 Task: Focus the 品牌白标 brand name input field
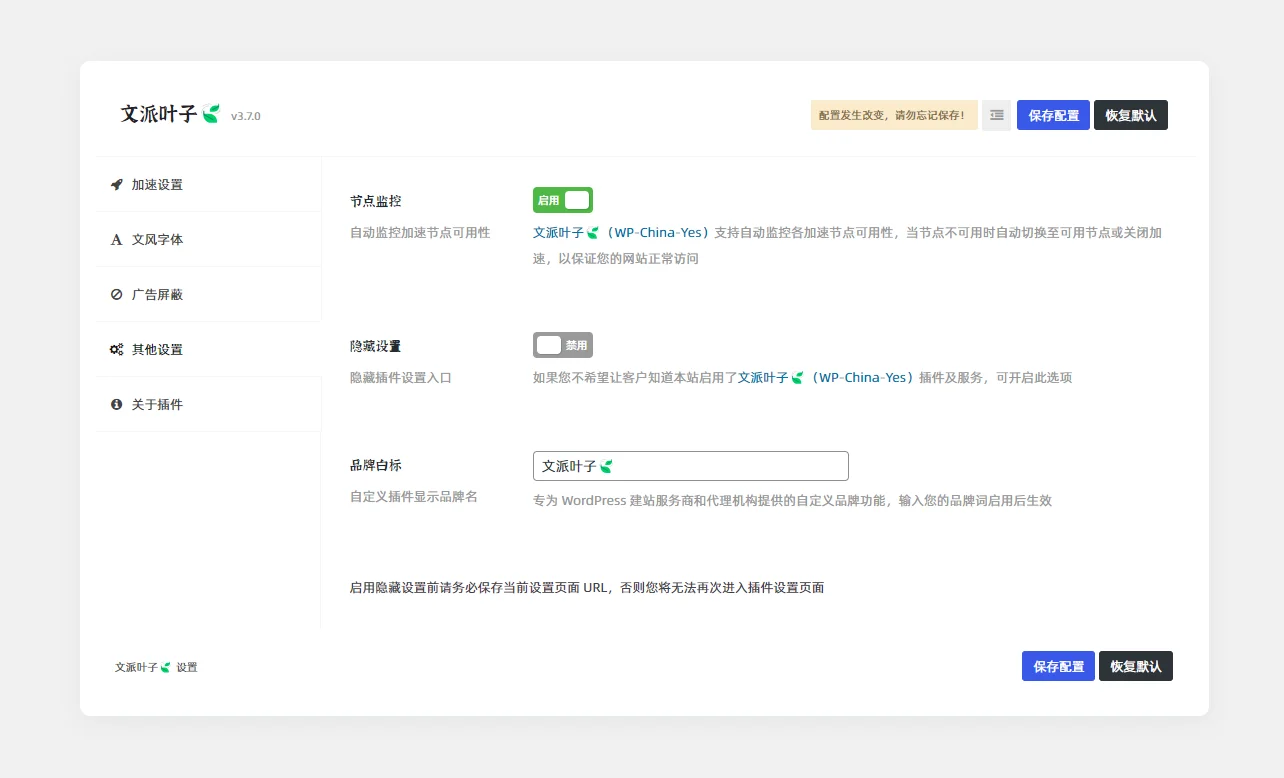tap(690, 466)
